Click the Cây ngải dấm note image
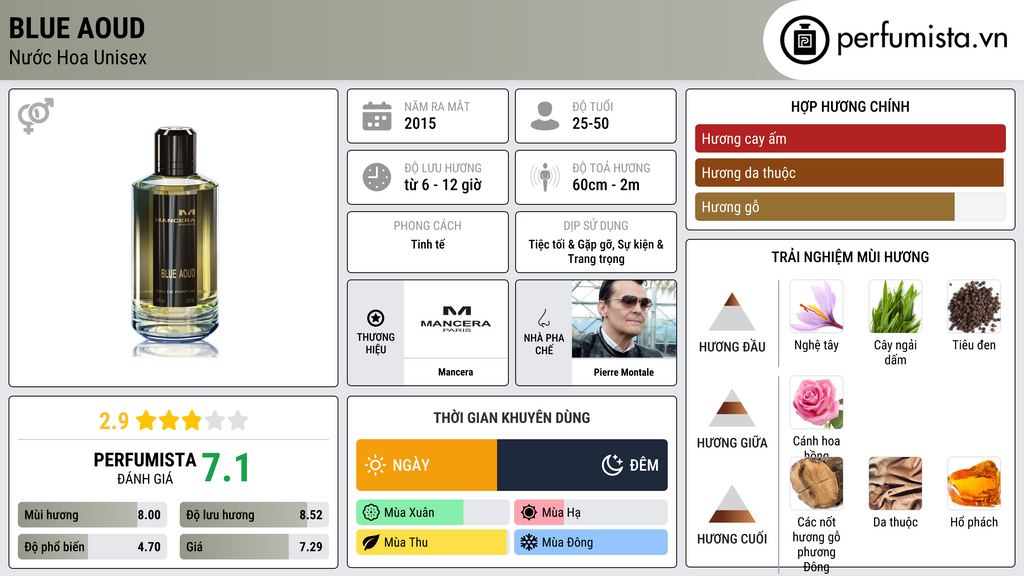Viewport: 1024px width, 576px height. click(895, 307)
